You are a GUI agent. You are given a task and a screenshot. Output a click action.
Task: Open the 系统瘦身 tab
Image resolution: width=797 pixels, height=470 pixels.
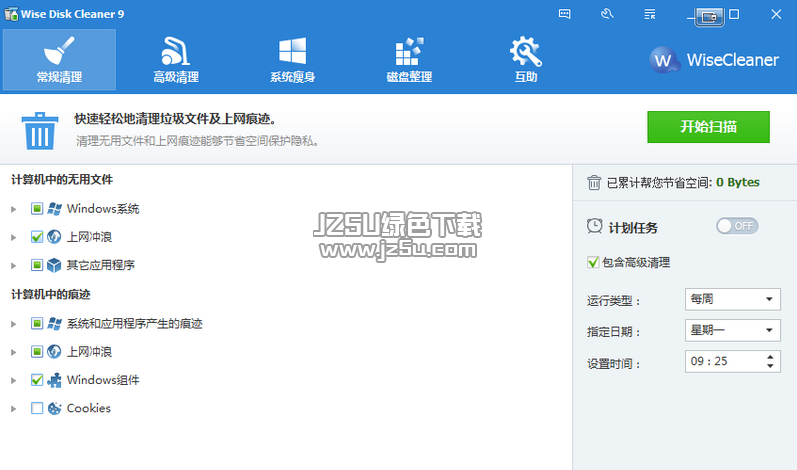pyautogui.click(x=293, y=60)
